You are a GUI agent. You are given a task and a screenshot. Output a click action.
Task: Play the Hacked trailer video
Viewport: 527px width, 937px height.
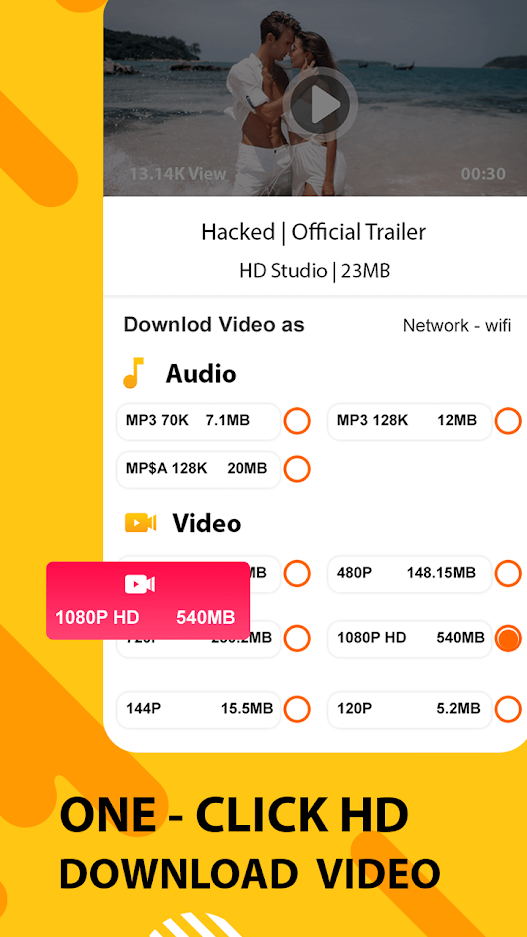tap(320, 105)
